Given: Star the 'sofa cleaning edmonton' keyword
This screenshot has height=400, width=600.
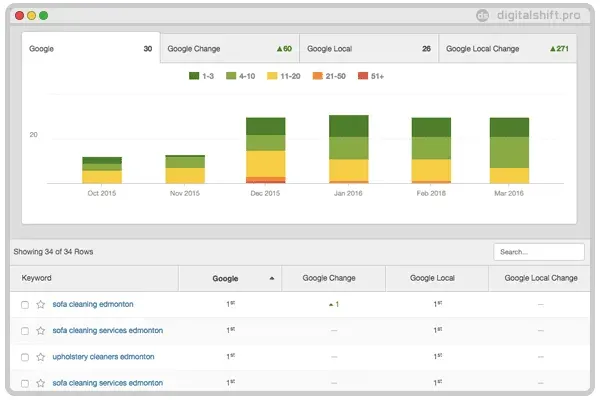Looking at the screenshot, I should [41, 304].
